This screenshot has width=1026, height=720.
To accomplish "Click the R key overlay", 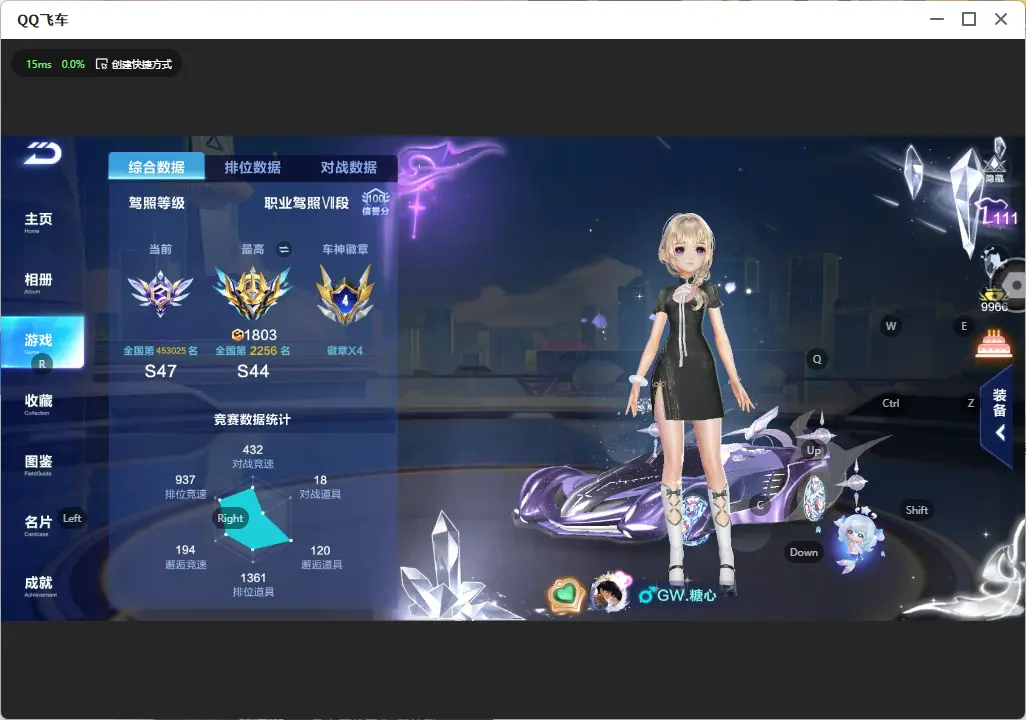I will coord(42,364).
